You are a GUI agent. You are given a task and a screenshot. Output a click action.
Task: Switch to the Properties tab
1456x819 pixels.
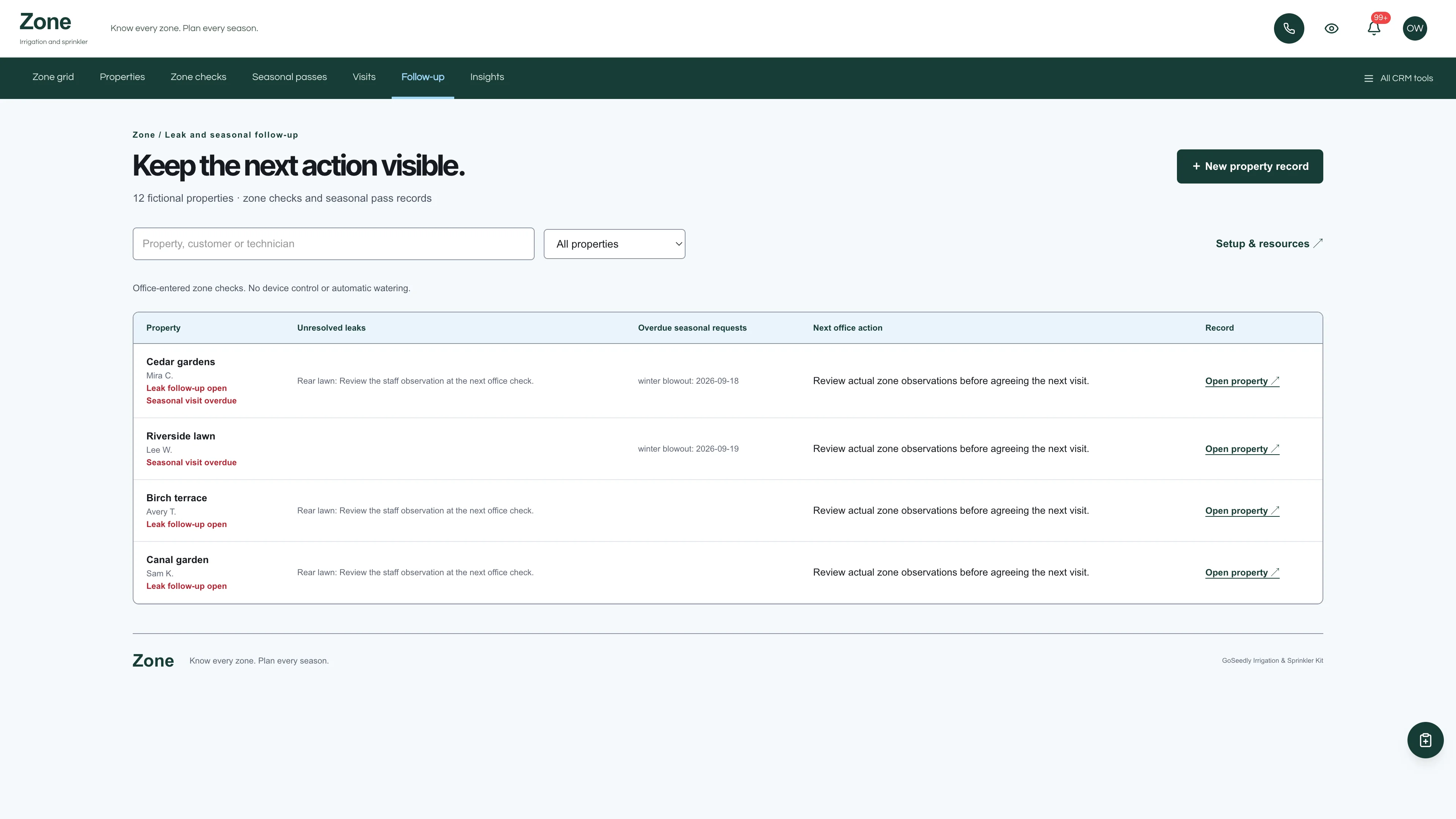coord(122,77)
